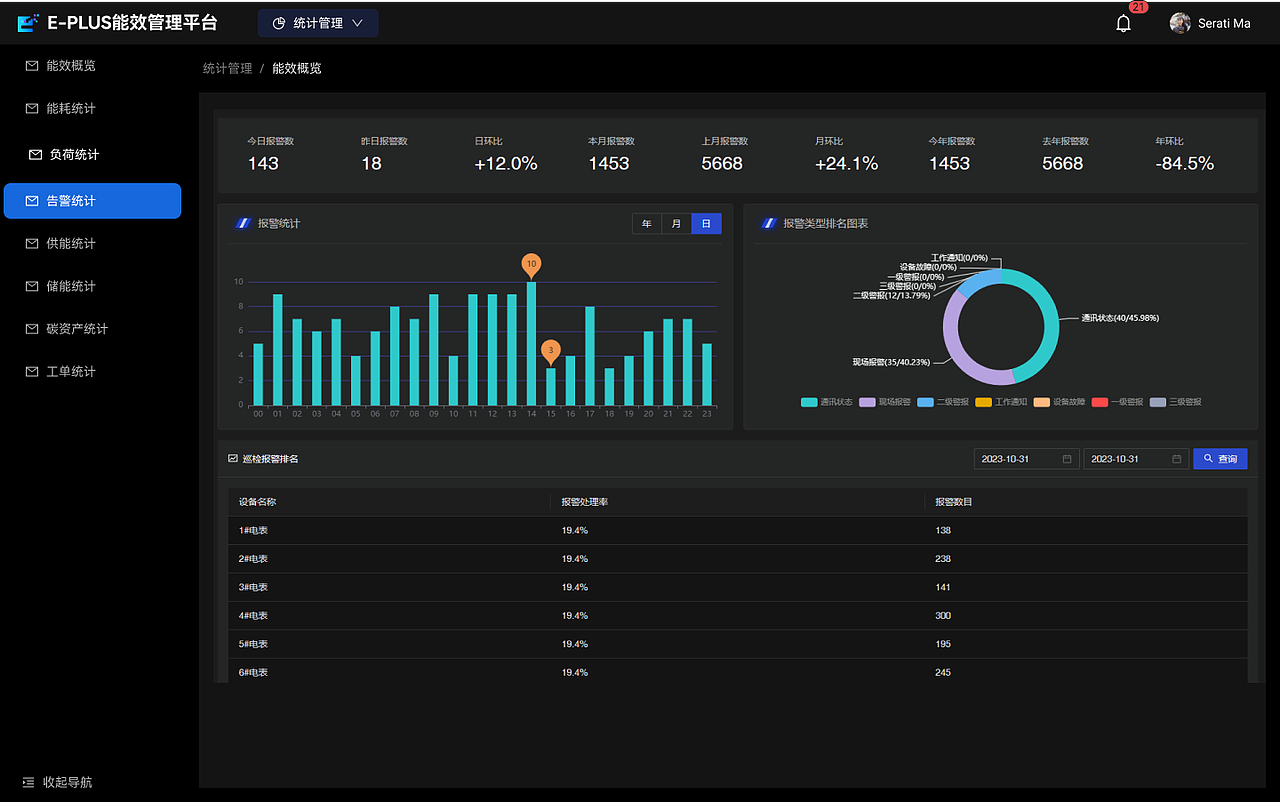Switch bar chart to 月 view

pyautogui.click(x=676, y=224)
